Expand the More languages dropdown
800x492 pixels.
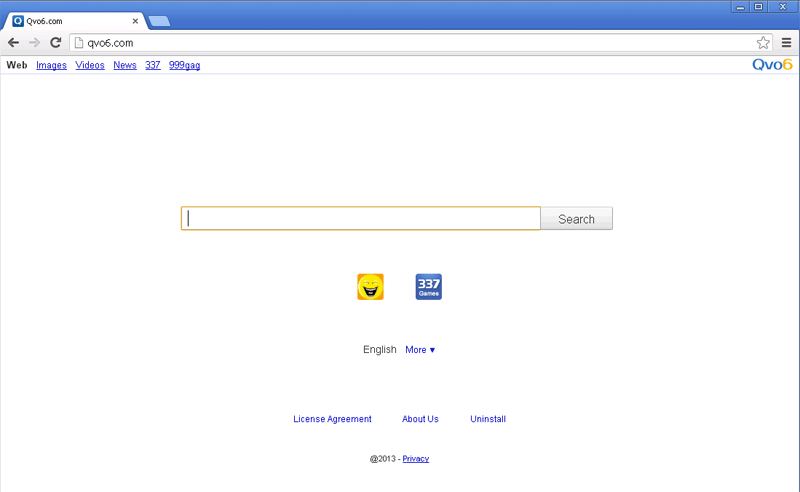click(x=420, y=350)
